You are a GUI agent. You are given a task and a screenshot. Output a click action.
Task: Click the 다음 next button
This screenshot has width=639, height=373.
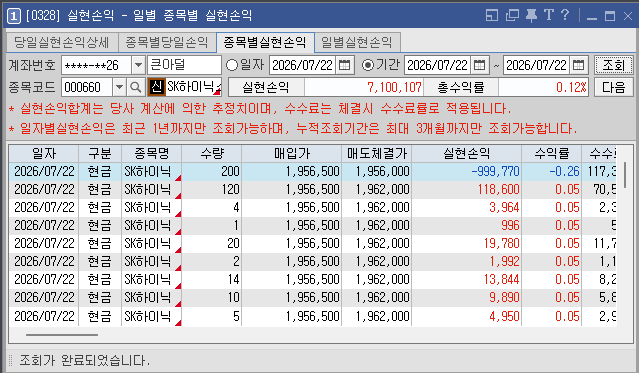(x=613, y=87)
